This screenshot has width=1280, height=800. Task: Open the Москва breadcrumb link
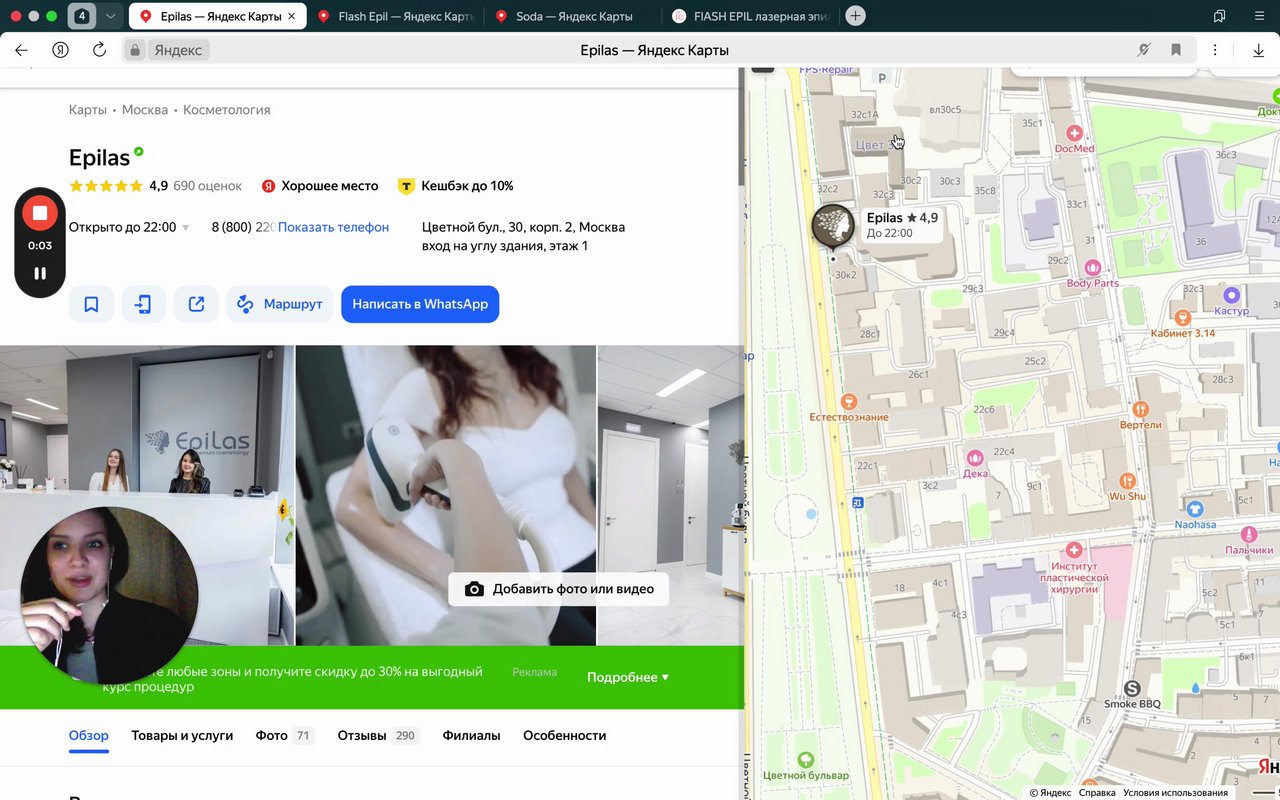click(x=145, y=110)
